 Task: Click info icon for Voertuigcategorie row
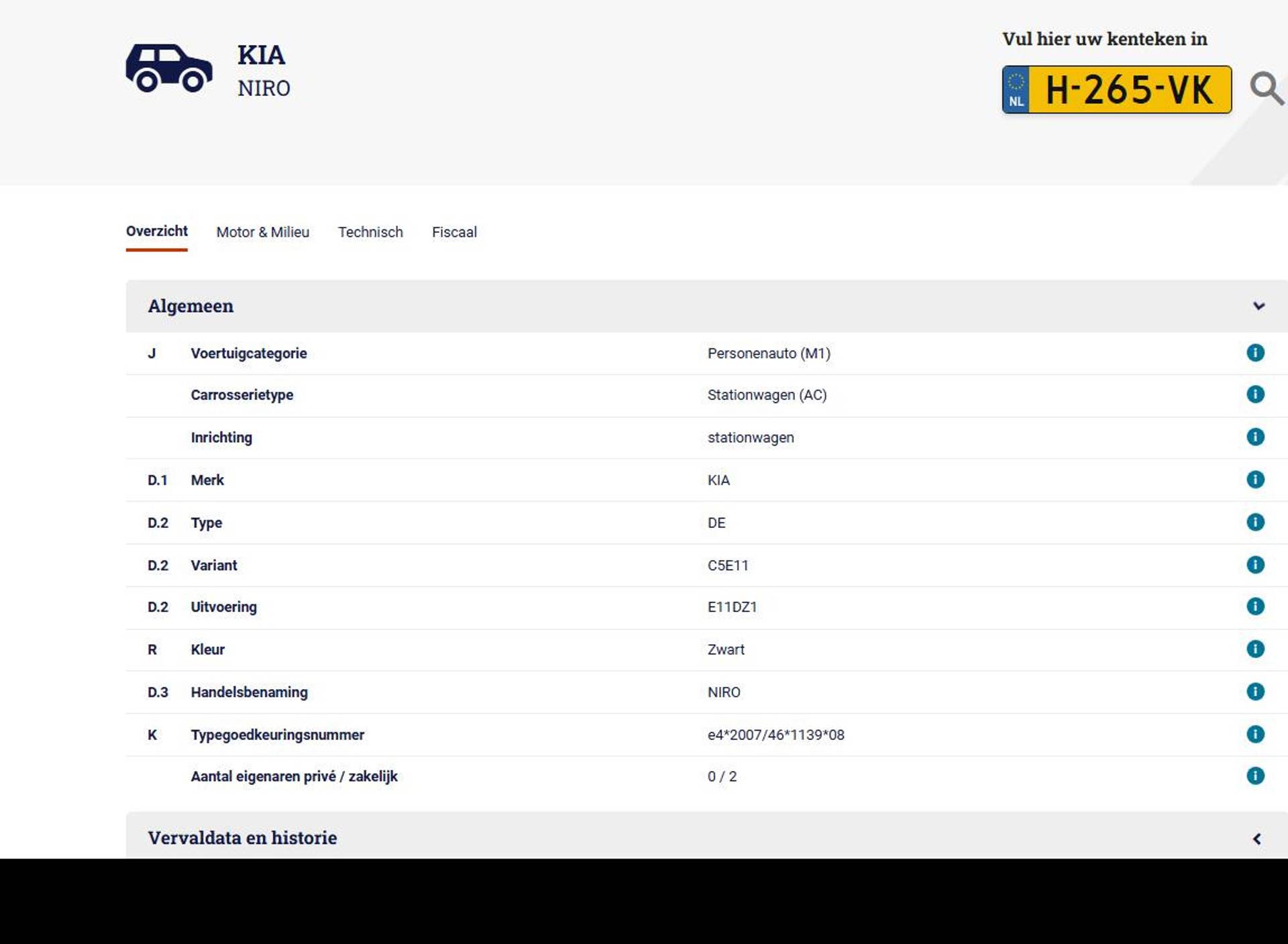[1255, 353]
